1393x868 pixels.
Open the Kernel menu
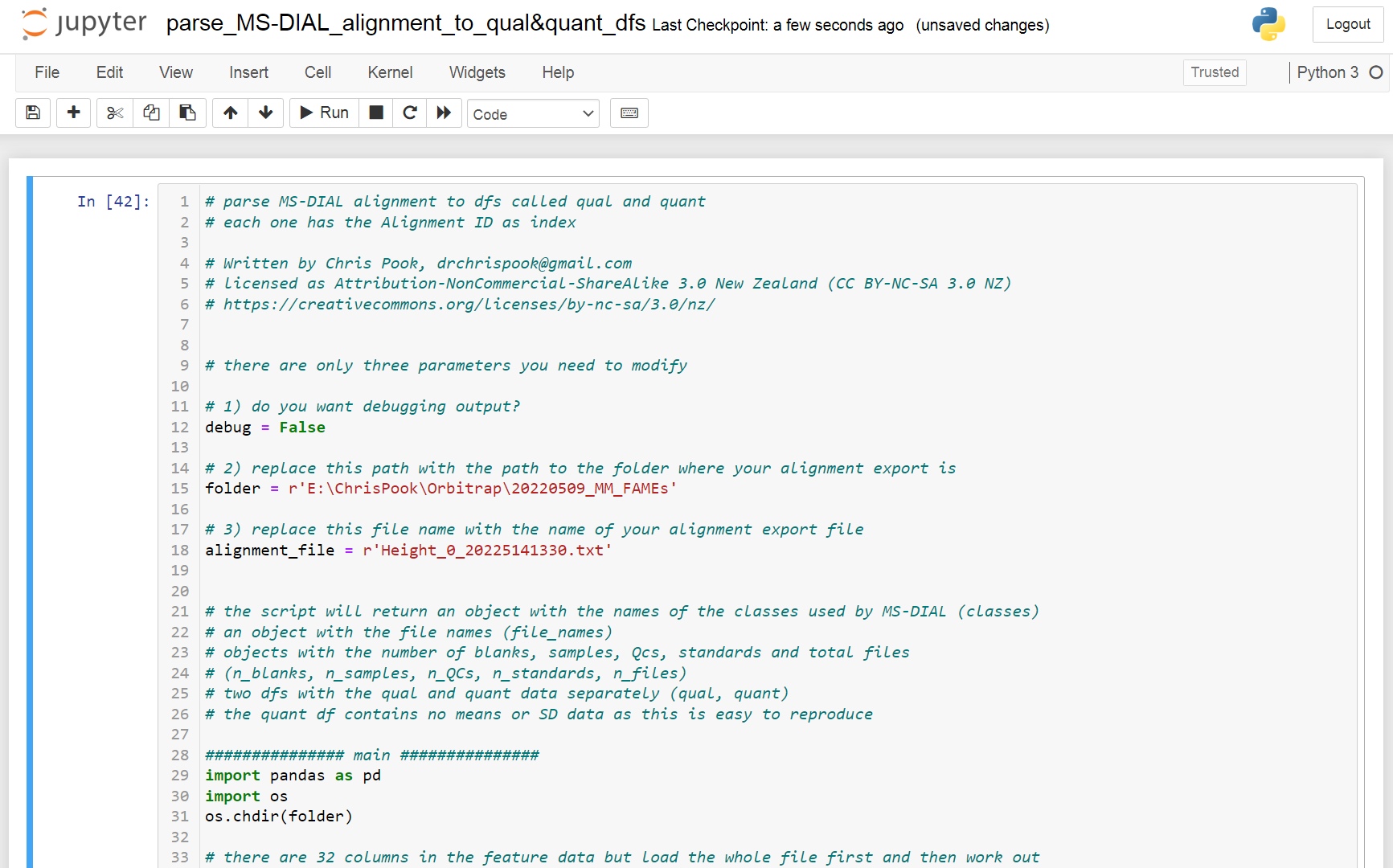(x=390, y=72)
